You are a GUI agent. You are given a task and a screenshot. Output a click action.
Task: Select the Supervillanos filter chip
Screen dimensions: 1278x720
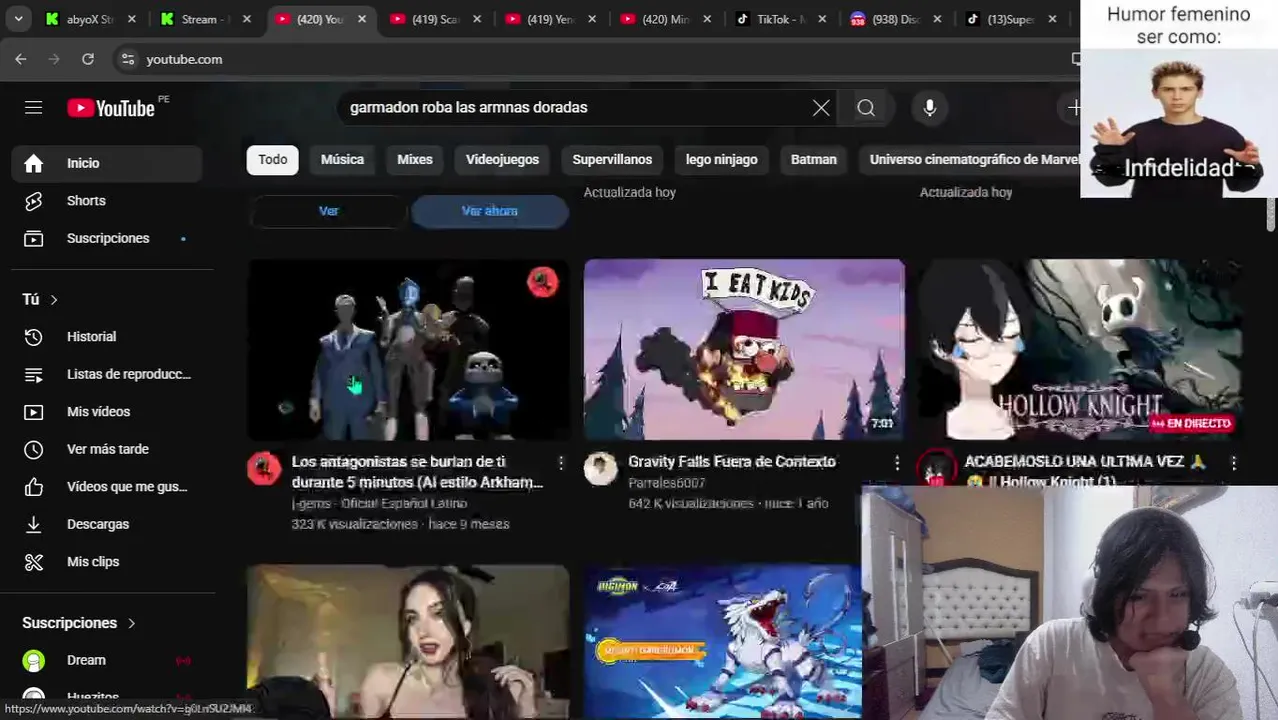coord(612,160)
